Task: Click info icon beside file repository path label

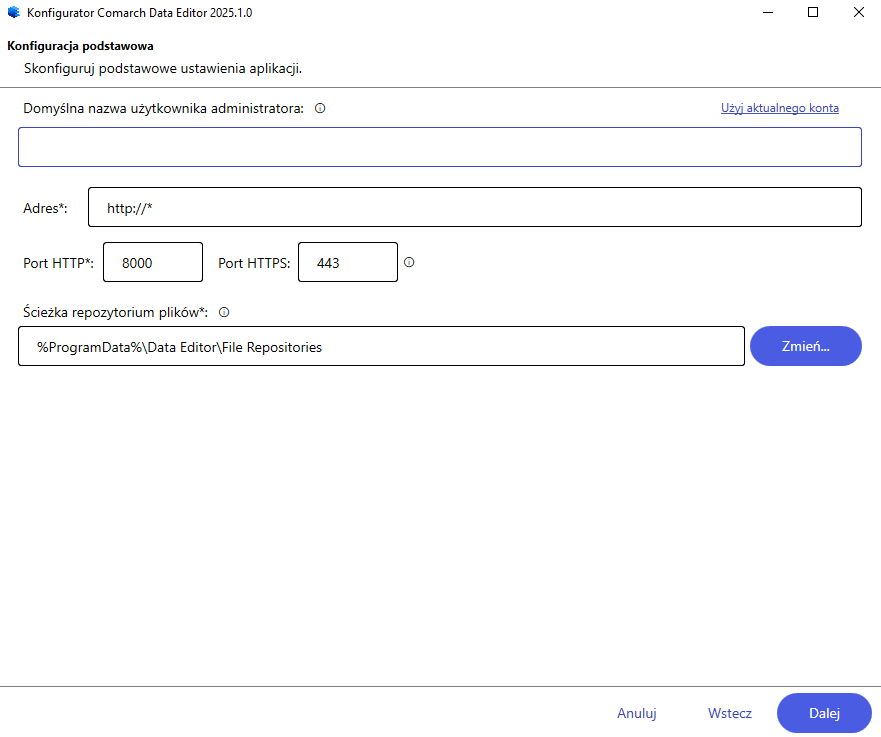Action: tap(224, 312)
